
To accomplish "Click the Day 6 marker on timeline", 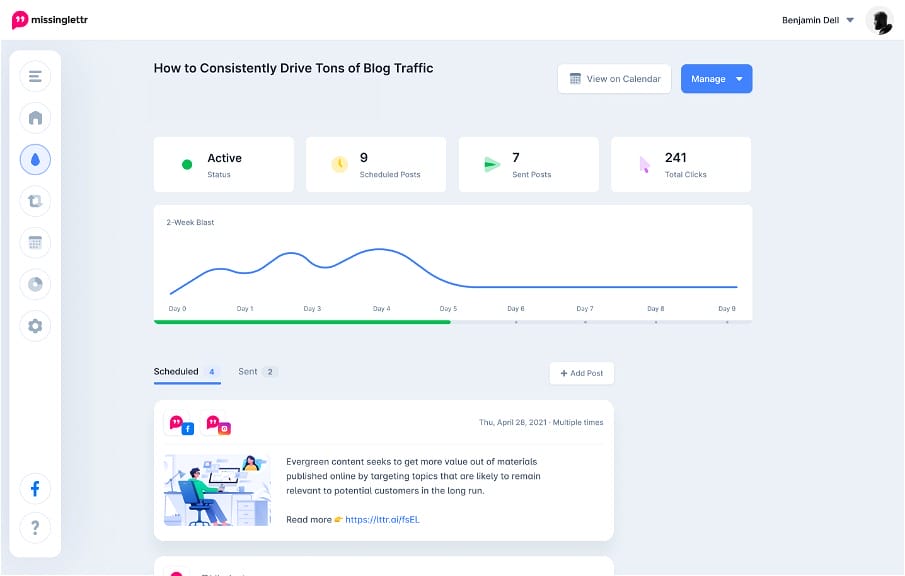I will 516,322.
